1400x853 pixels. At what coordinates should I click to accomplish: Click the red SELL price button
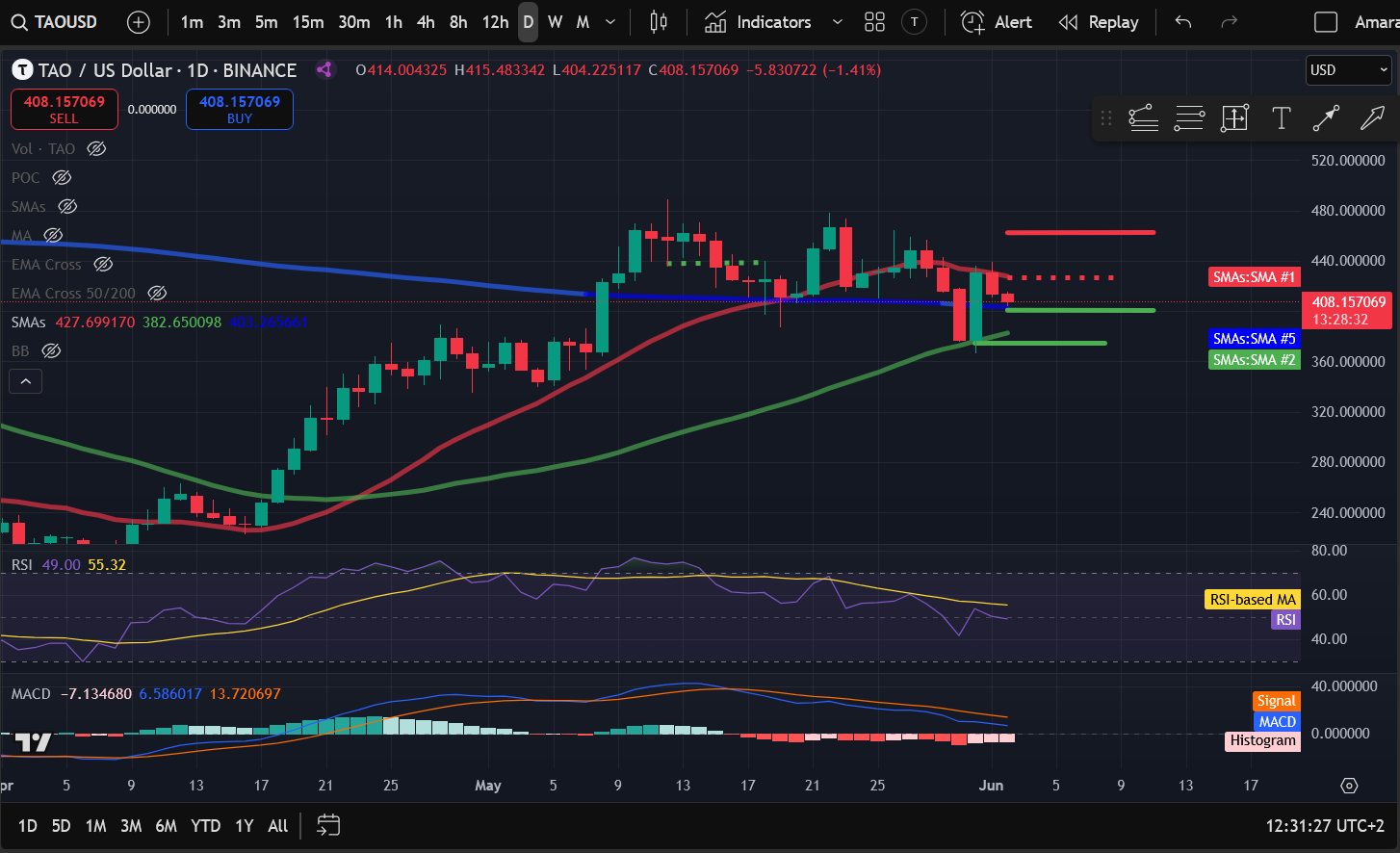point(65,109)
